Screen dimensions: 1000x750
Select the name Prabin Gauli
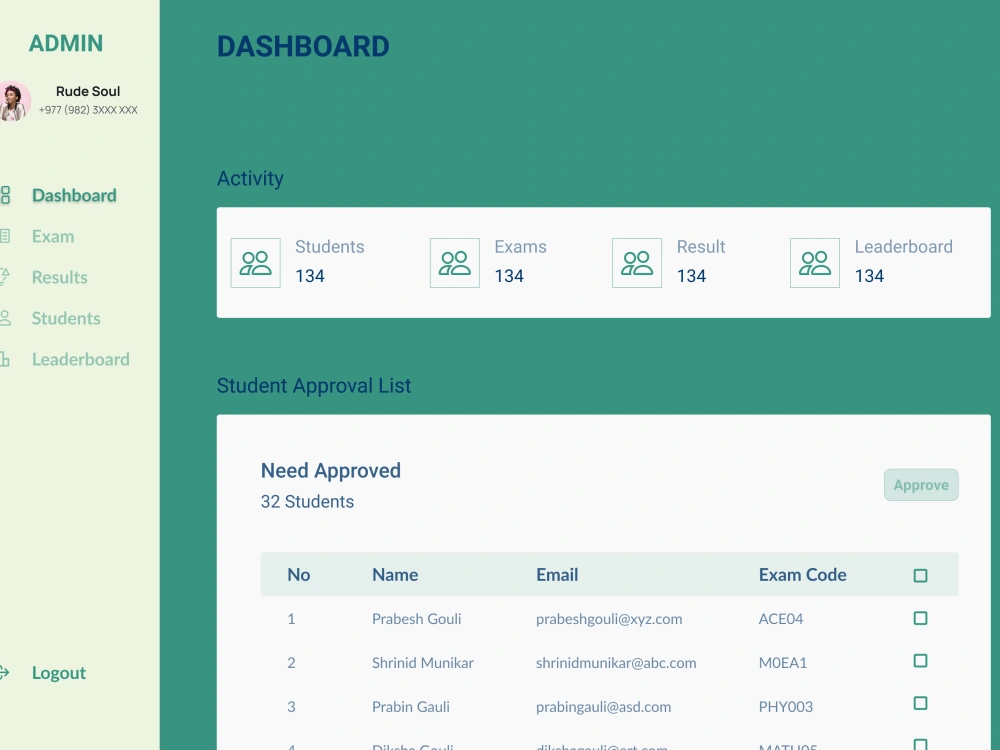click(411, 707)
